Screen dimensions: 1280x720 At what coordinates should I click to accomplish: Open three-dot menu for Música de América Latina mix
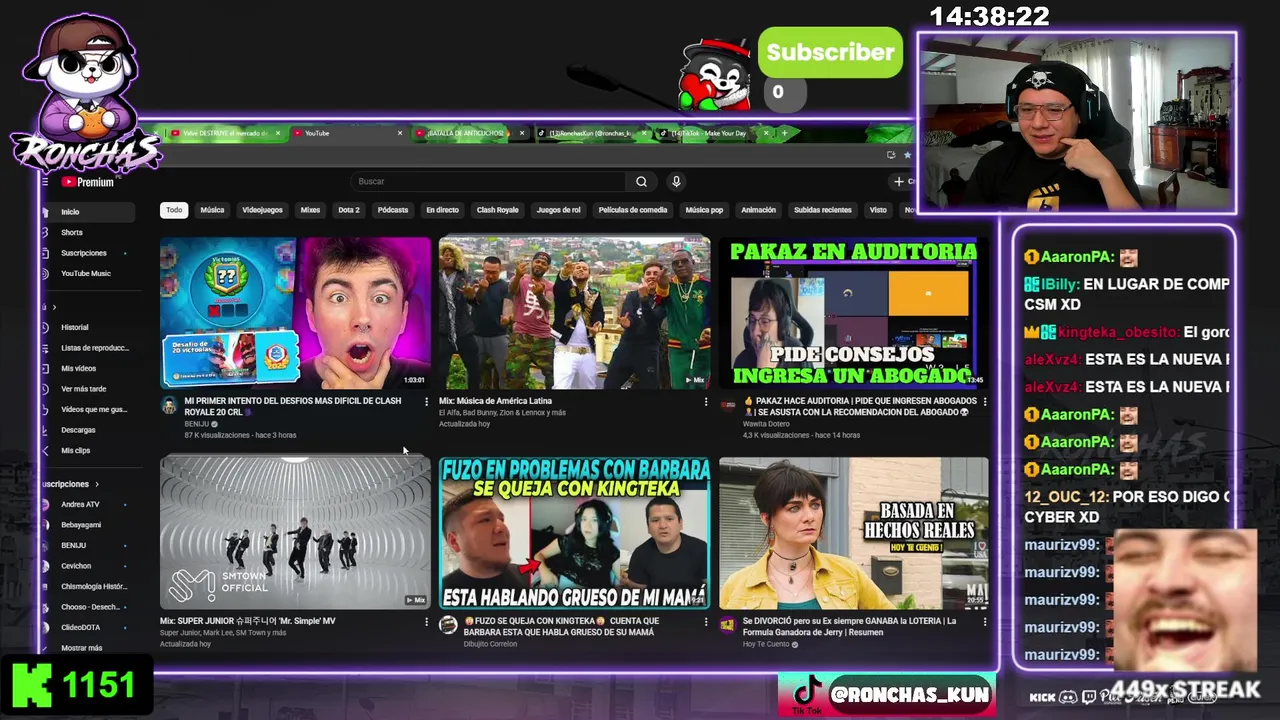(706, 401)
